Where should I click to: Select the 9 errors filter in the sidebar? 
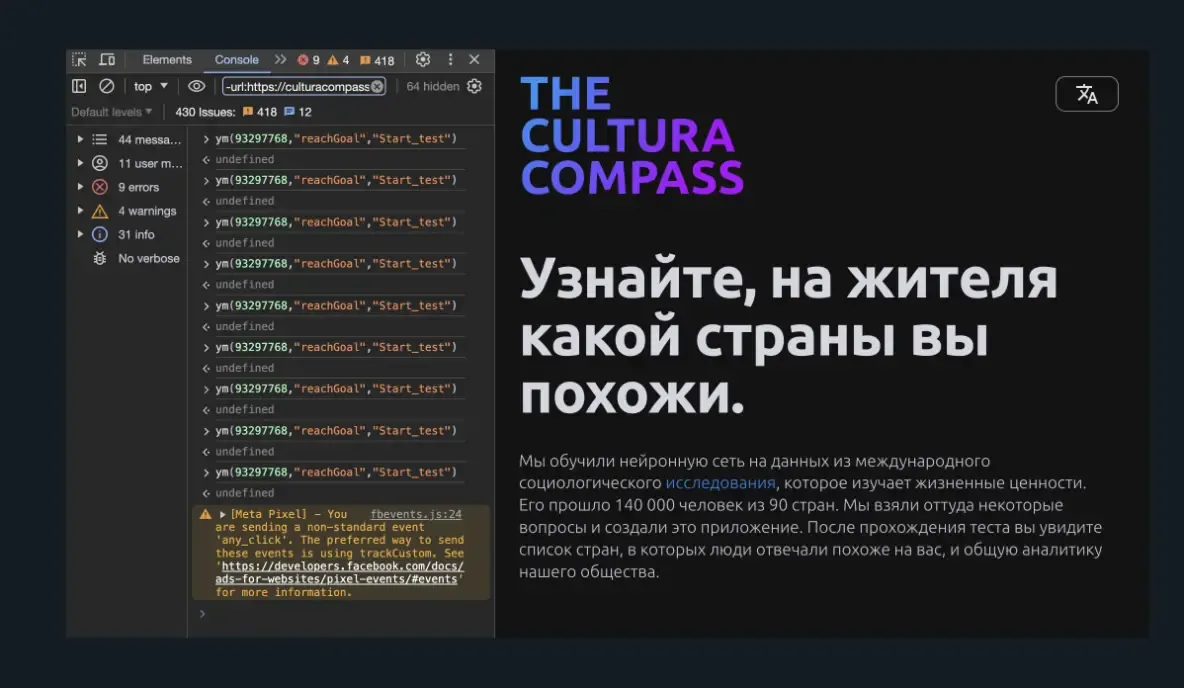[x=140, y=187]
